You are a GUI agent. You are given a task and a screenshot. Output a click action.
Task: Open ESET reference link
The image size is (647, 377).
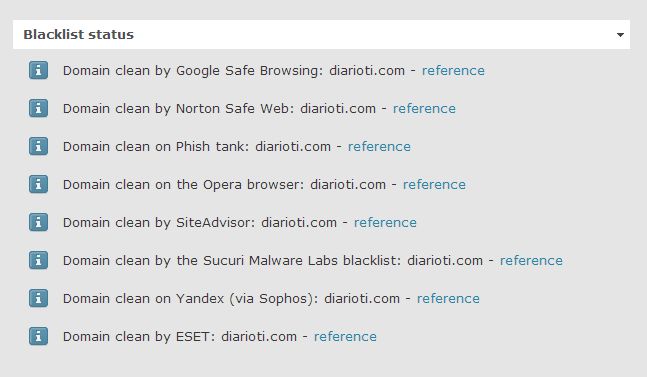click(345, 337)
